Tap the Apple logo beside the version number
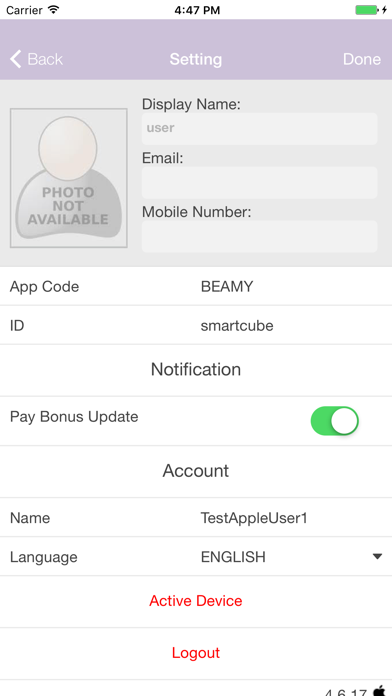 379,691
